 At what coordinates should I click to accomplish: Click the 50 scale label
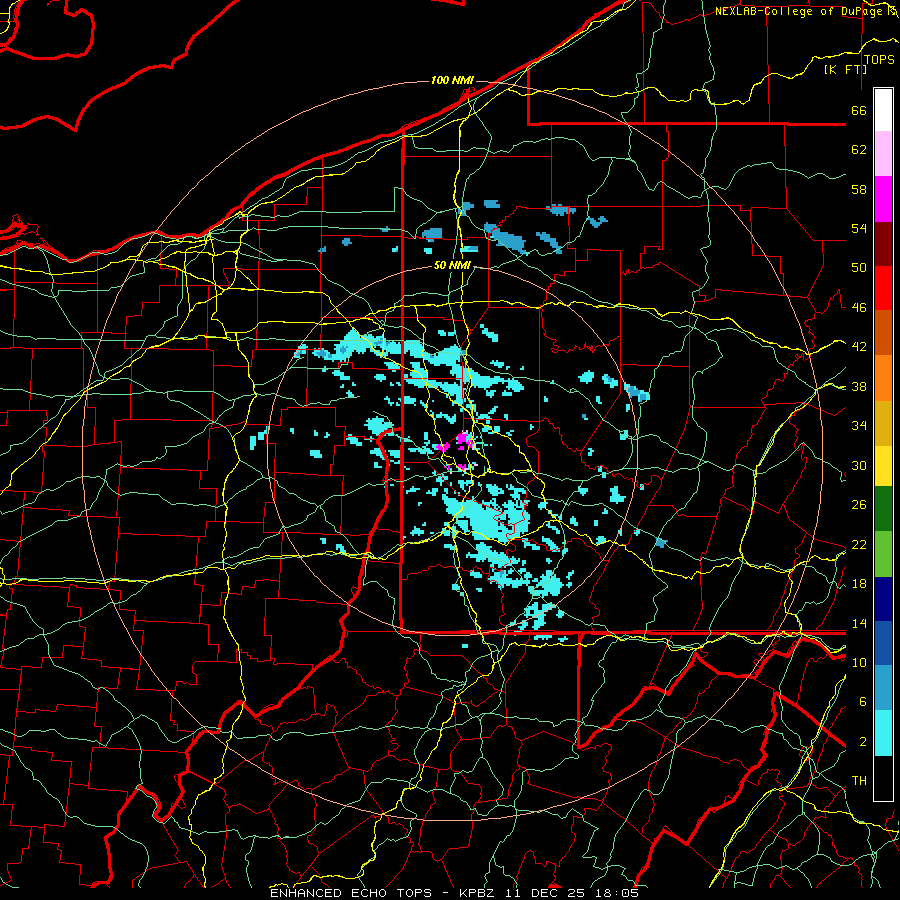(x=859, y=268)
